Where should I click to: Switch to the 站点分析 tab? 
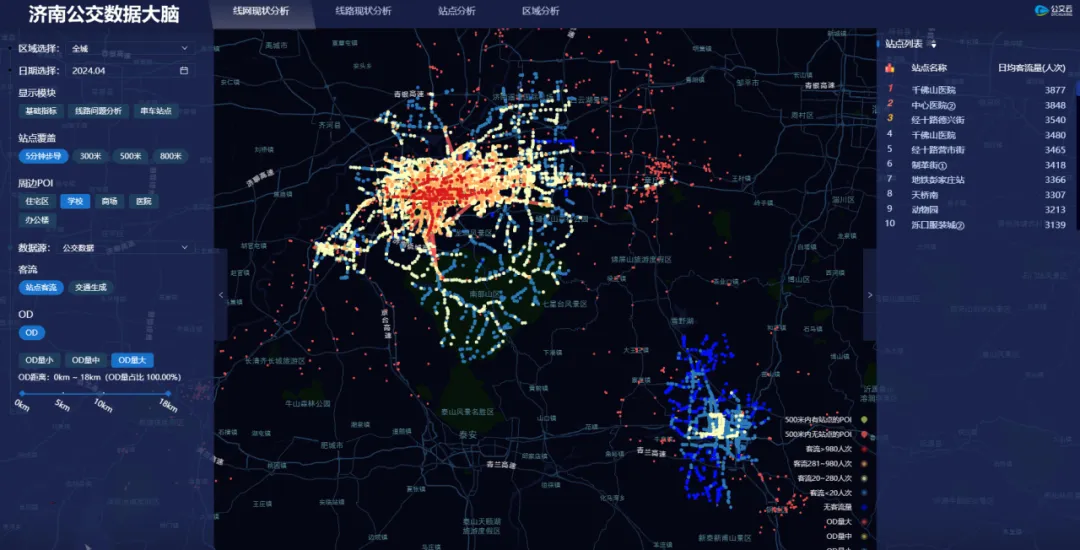point(456,11)
